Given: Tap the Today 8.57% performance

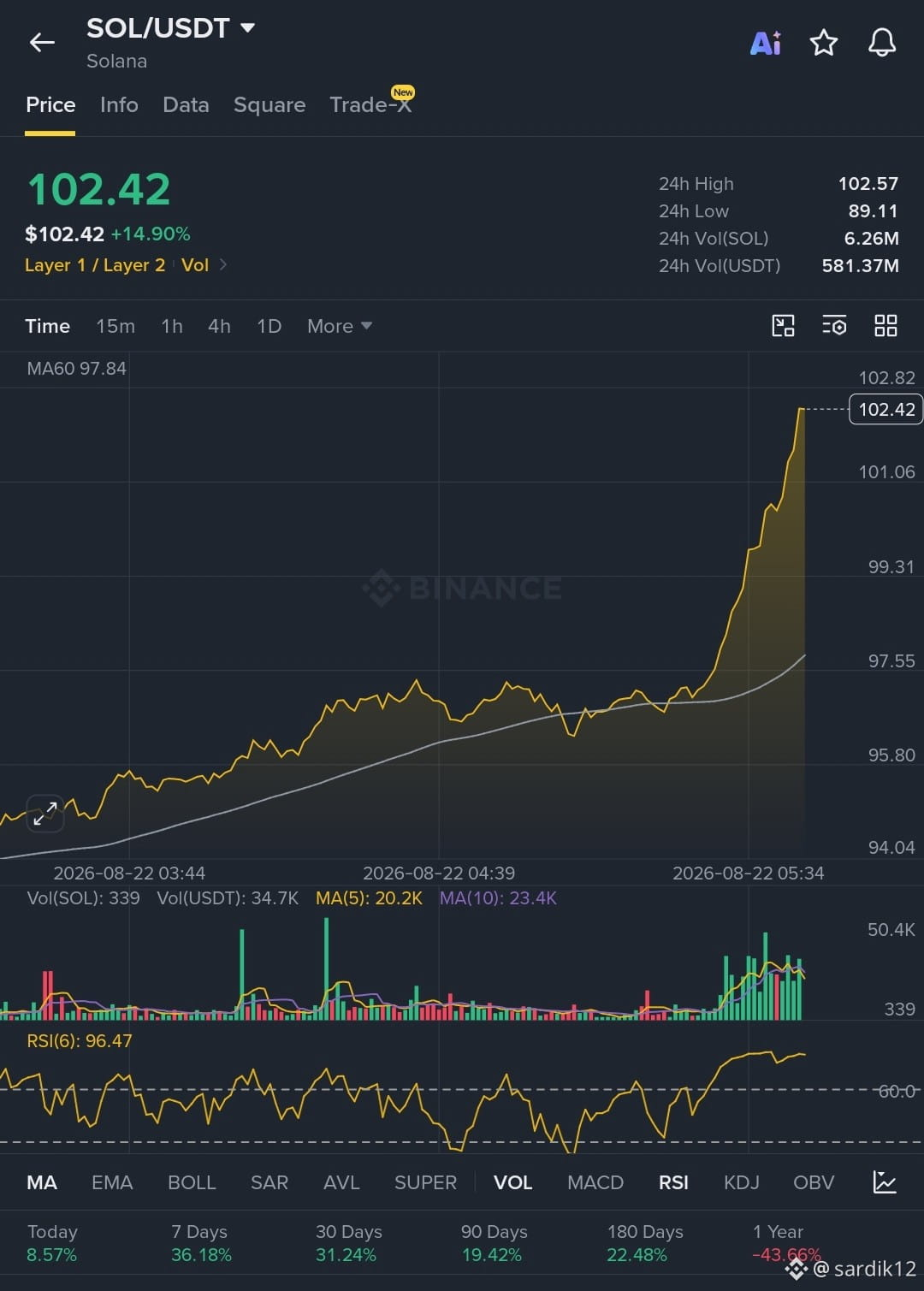Looking at the screenshot, I should coord(52,1243).
